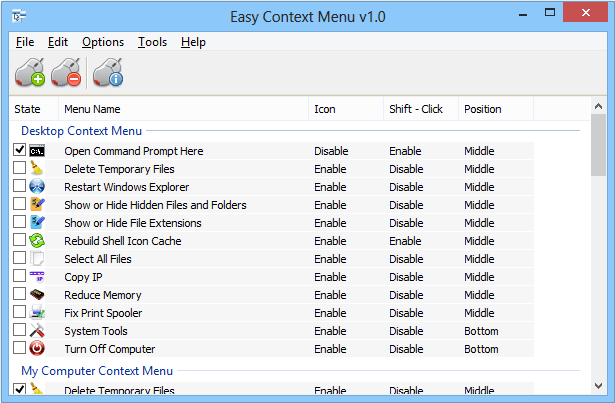The image size is (615, 403).
Task: Uncheck the Open Command Prompt Here checkbox
Action: coord(19,150)
